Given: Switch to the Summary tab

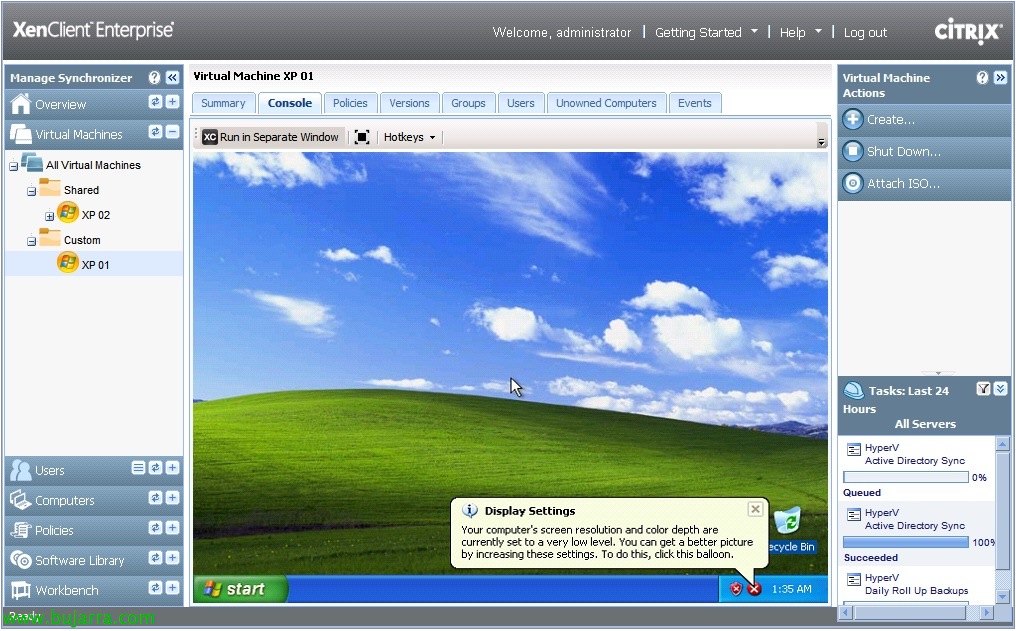Looking at the screenshot, I should 223,103.
